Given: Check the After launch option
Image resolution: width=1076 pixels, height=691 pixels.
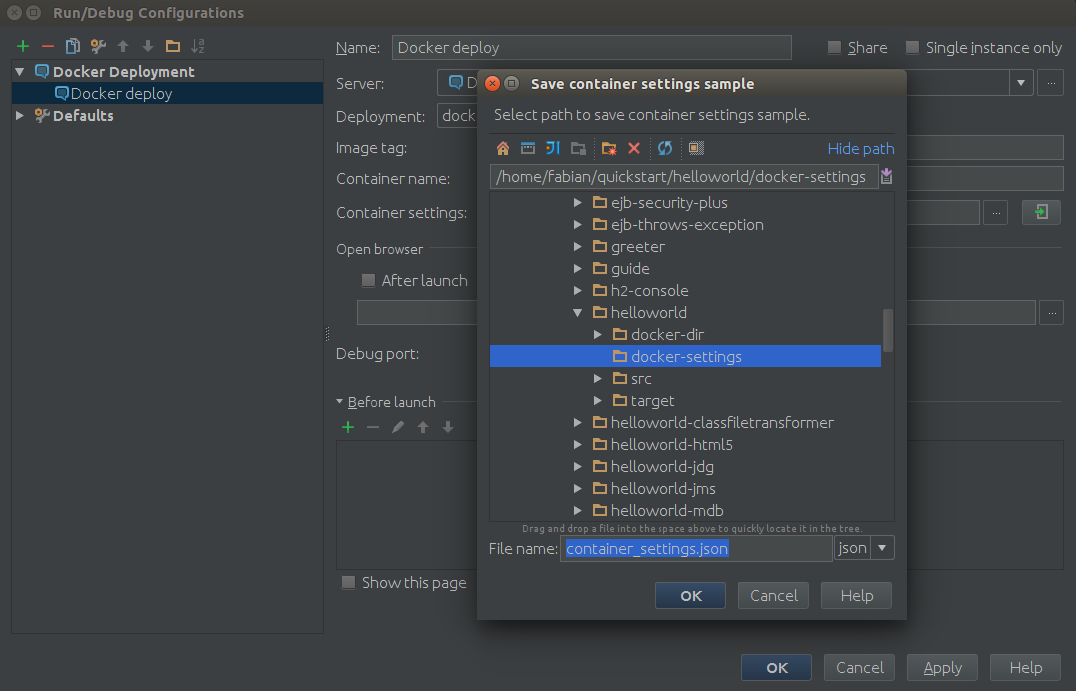Looking at the screenshot, I should click(368, 281).
